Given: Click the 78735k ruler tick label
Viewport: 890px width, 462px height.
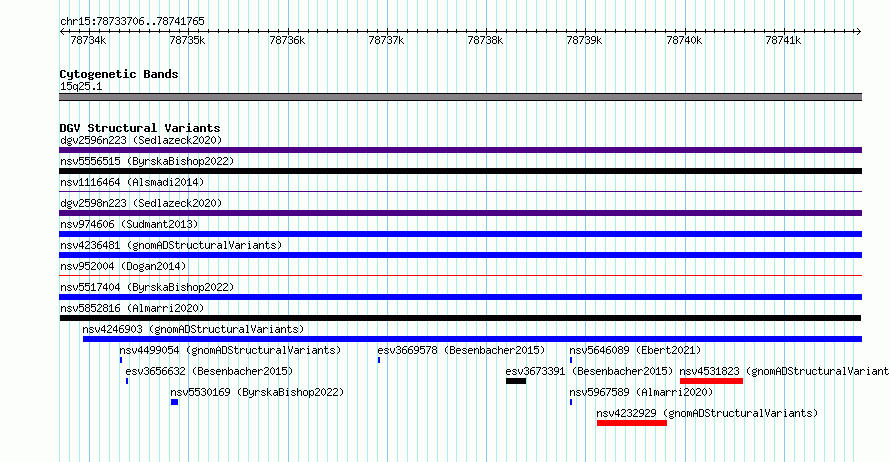Looking at the screenshot, I should click(187, 40).
